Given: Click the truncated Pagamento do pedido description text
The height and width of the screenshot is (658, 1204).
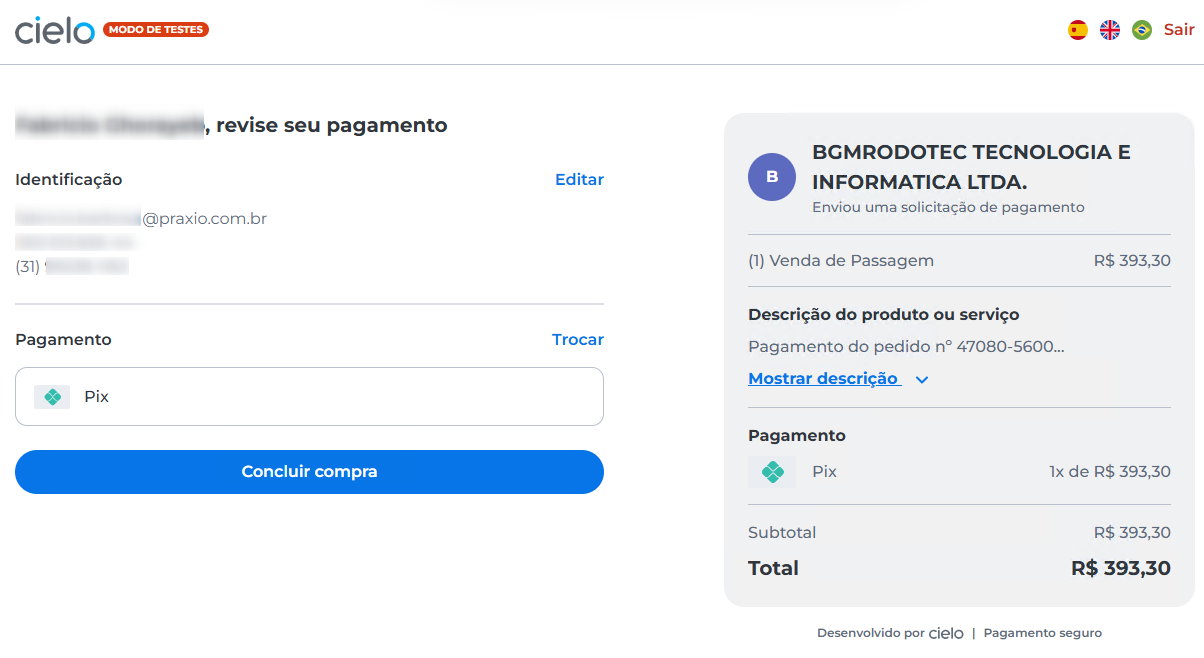Looking at the screenshot, I should tap(906, 347).
